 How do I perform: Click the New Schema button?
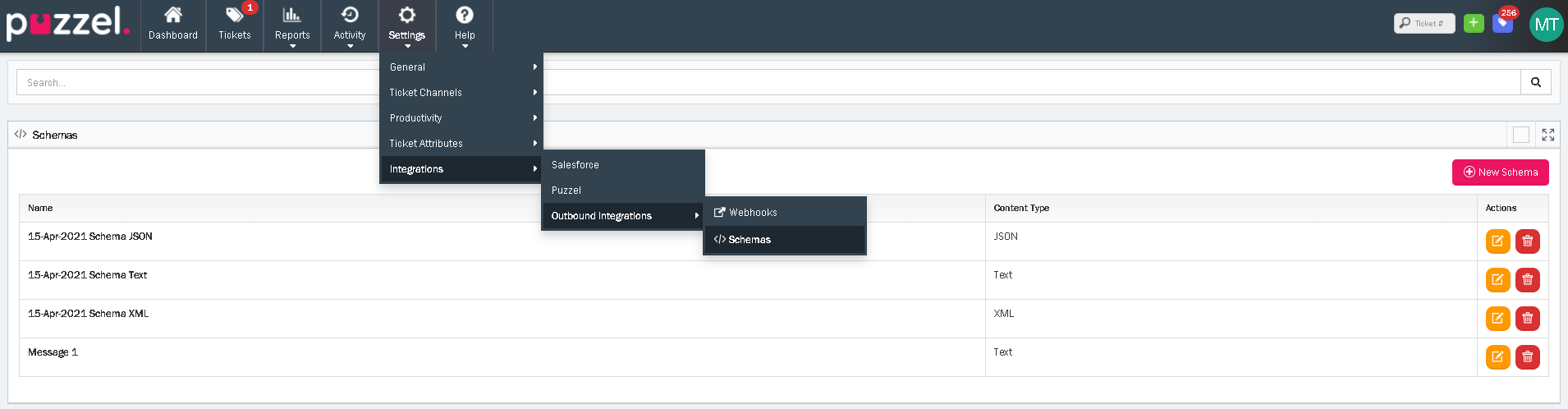tap(1500, 172)
